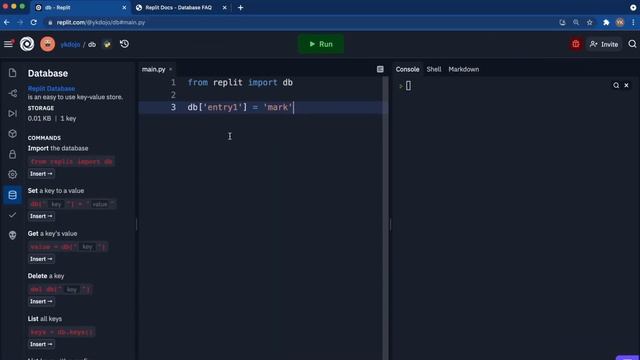Click the console prompt input

click(408, 86)
